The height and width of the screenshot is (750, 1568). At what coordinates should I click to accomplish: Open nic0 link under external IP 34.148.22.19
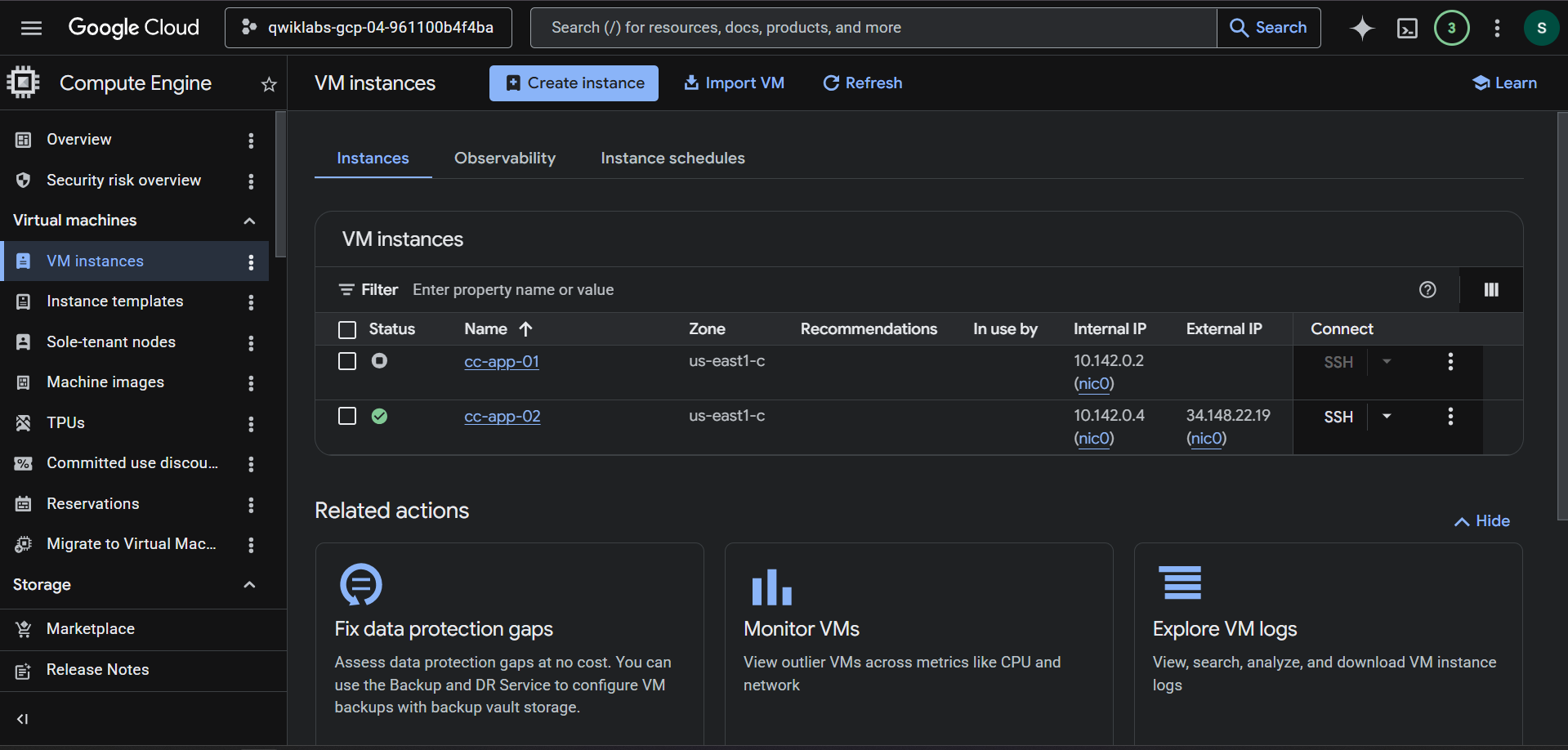click(x=1207, y=439)
